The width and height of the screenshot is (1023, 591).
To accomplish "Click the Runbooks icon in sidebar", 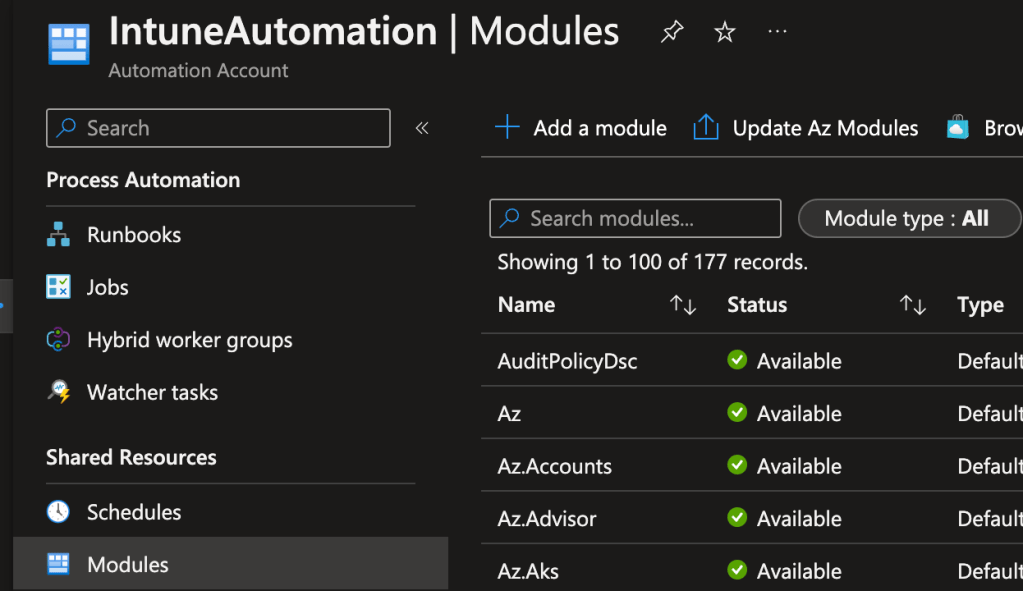I will click(x=59, y=235).
